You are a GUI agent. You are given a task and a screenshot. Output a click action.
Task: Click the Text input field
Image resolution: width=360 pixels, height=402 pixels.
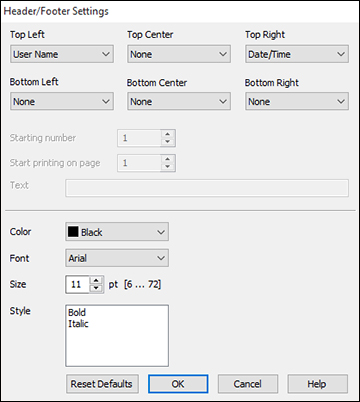coord(207,188)
